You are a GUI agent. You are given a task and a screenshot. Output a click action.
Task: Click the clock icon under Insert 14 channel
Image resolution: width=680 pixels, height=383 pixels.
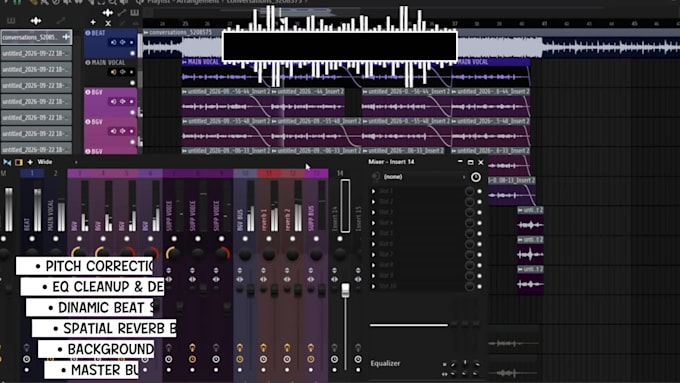point(334,359)
